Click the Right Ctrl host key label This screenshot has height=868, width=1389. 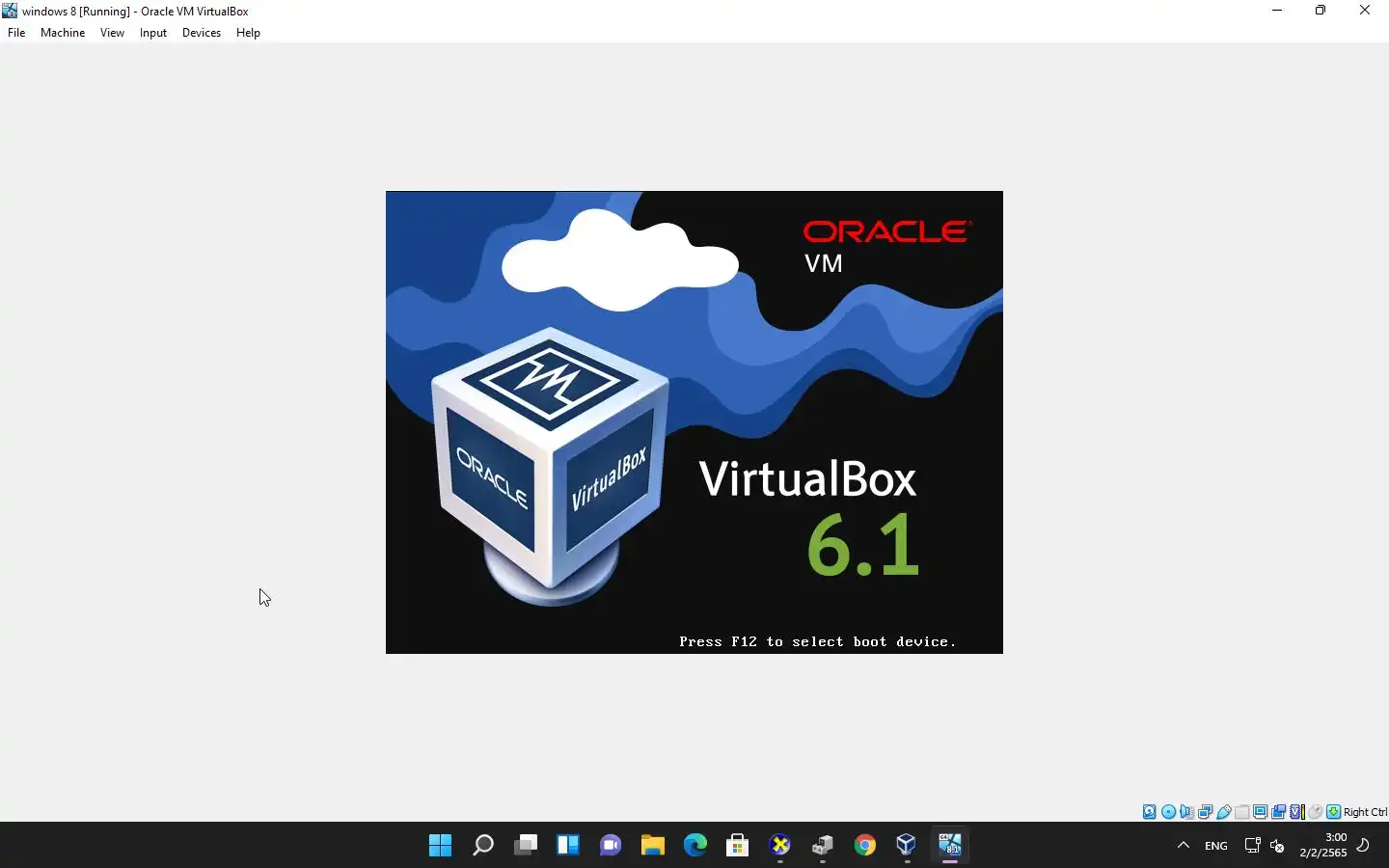tap(1365, 812)
